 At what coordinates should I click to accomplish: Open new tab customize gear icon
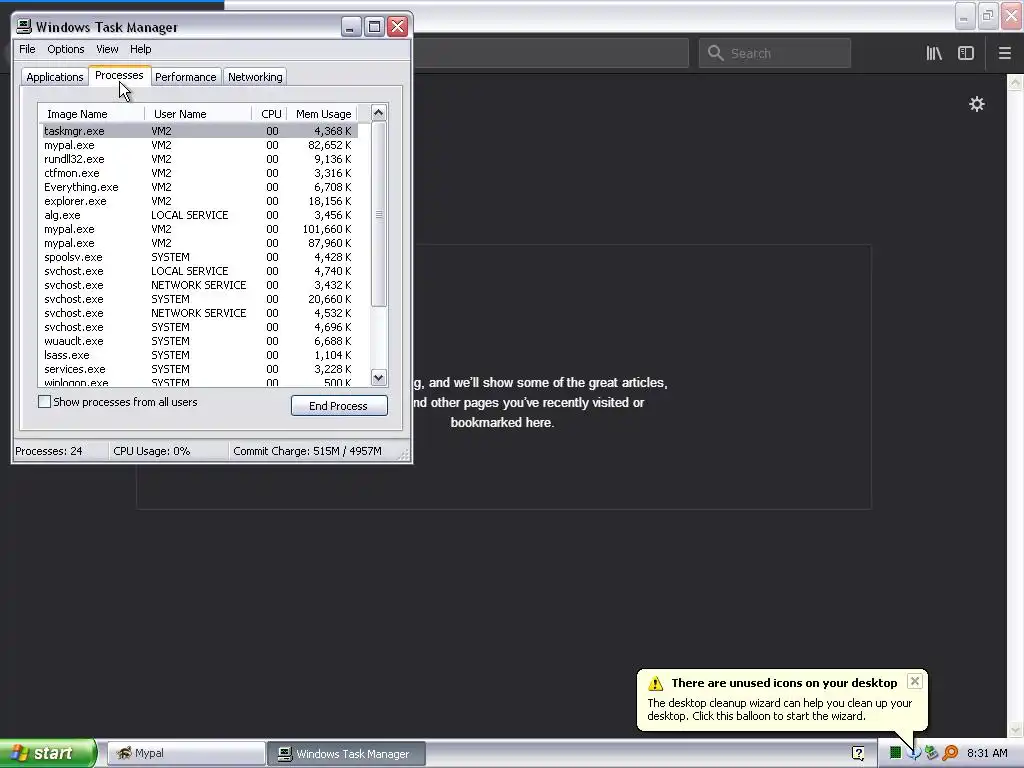click(976, 104)
